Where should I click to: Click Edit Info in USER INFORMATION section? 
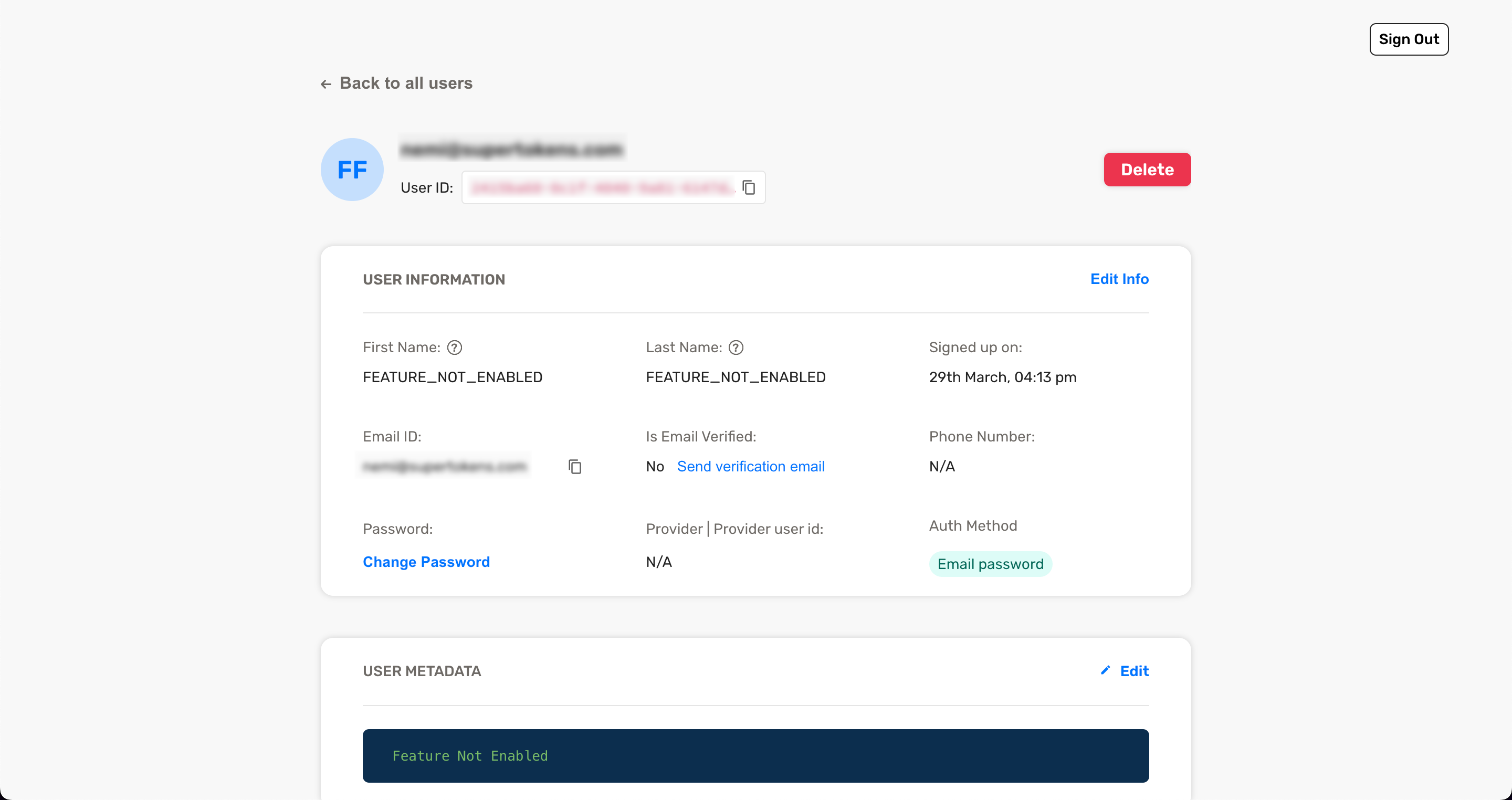[x=1119, y=279]
